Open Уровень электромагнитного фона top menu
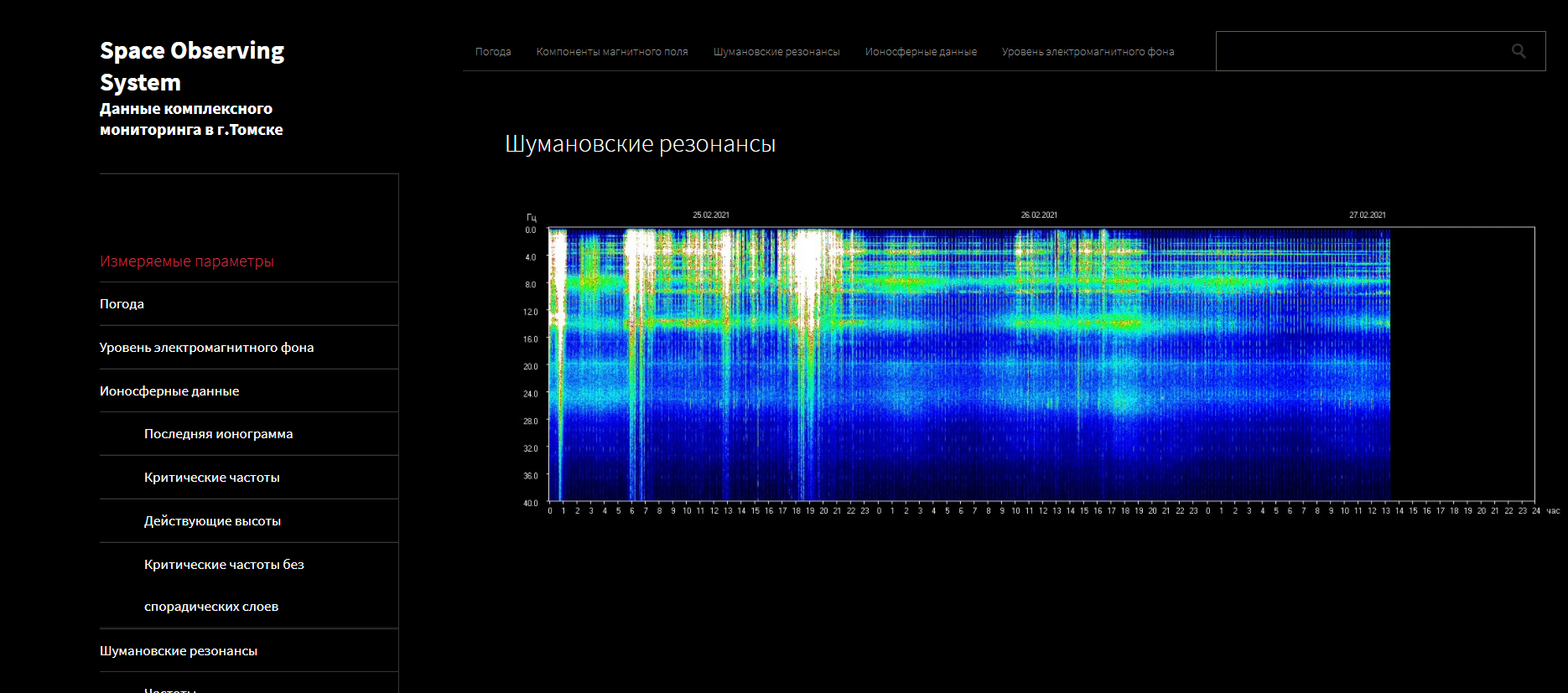The width and height of the screenshot is (1568, 693). point(1088,52)
